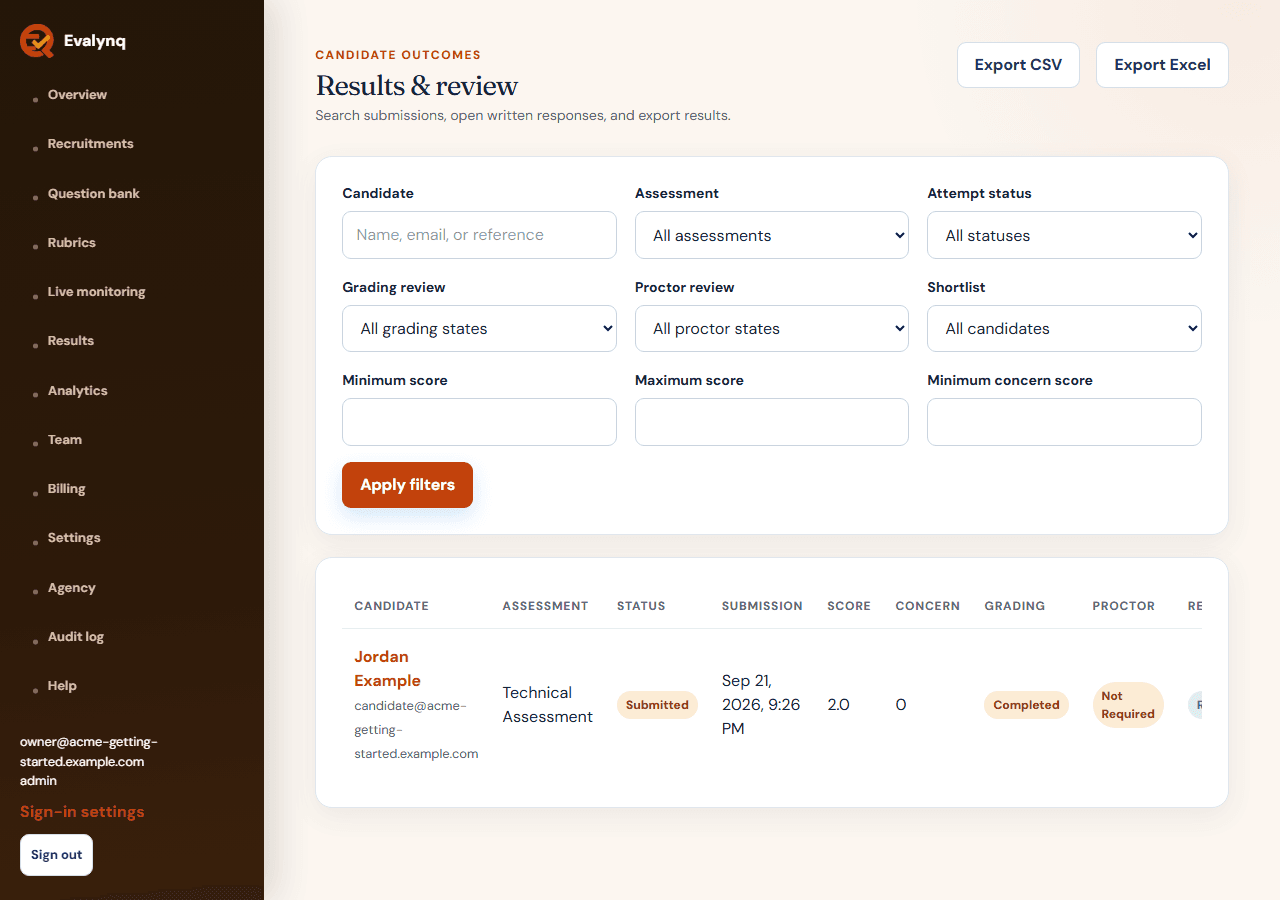The width and height of the screenshot is (1280, 900).
Task: Navigate to Agency page
Action: (x=72, y=588)
